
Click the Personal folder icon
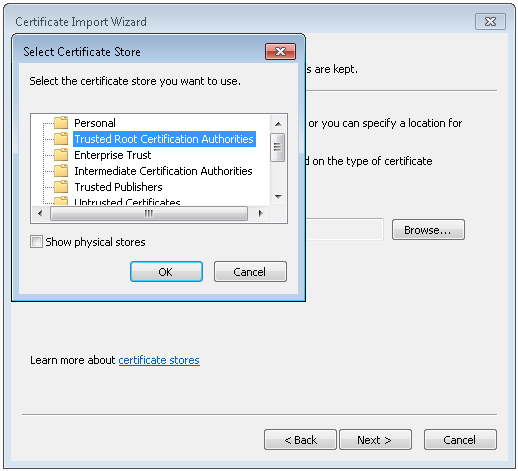click(x=61, y=123)
